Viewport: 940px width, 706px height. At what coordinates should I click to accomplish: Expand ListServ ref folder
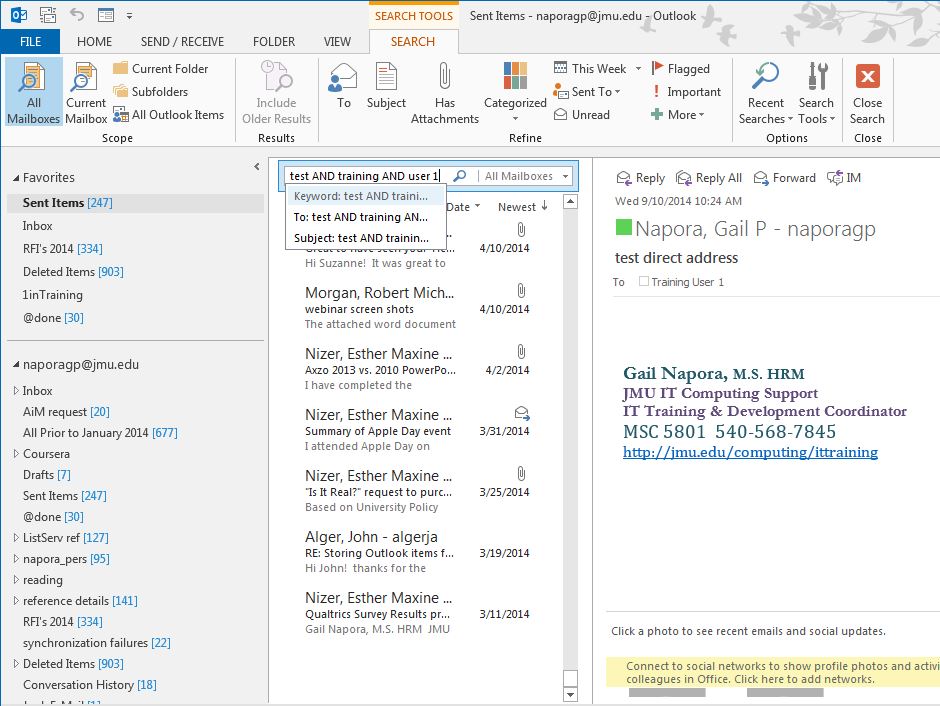(x=16, y=538)
